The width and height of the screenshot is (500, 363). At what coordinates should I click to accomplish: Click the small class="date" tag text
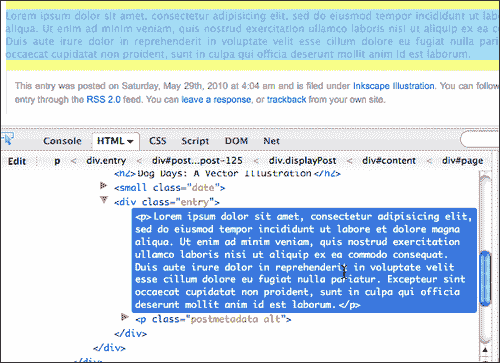point(170,188)
